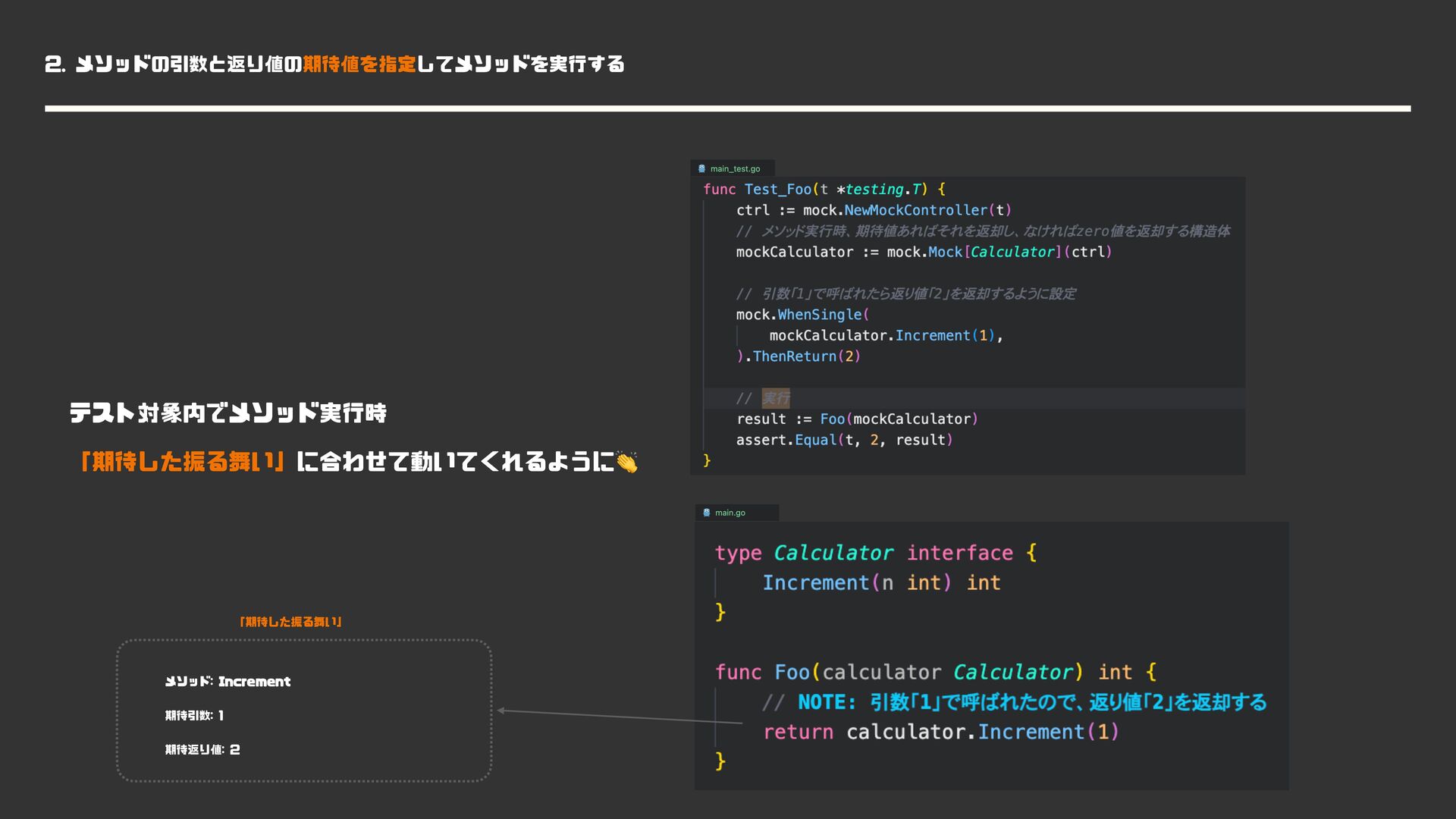Click the 期待引数: 1 label

pyautogui.click(x=194, y=716)
